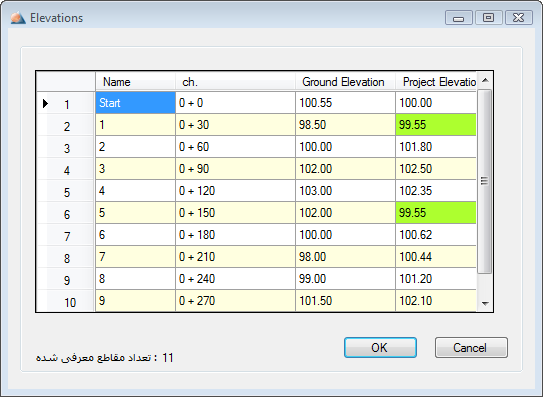Viewport: 543px width, 397px height.
Task: Click ground elevation 102.00 in row 4
Action: 345,169
